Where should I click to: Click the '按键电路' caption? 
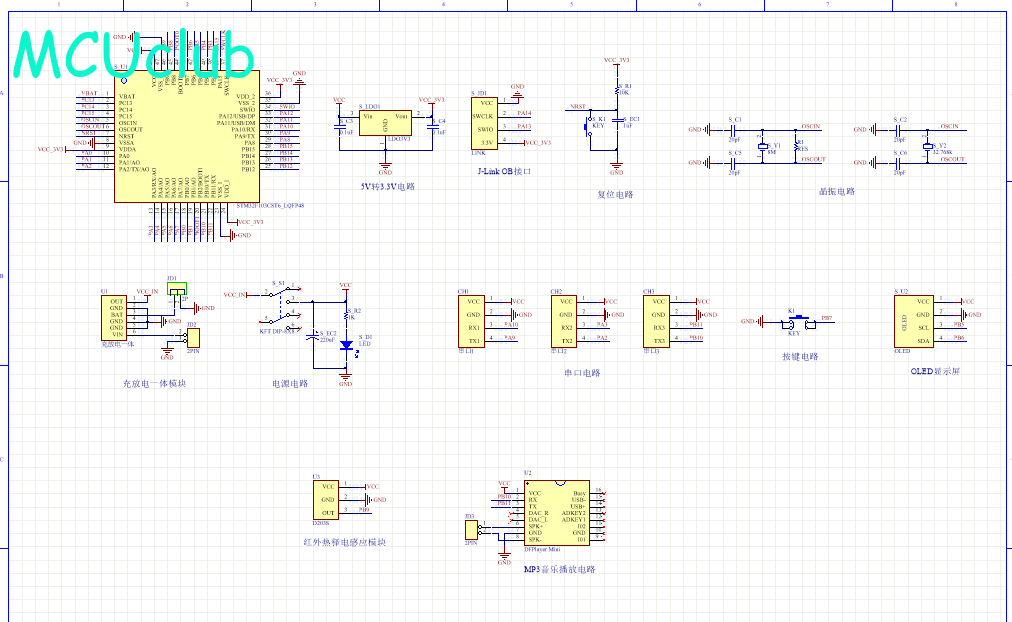[800, 357]
